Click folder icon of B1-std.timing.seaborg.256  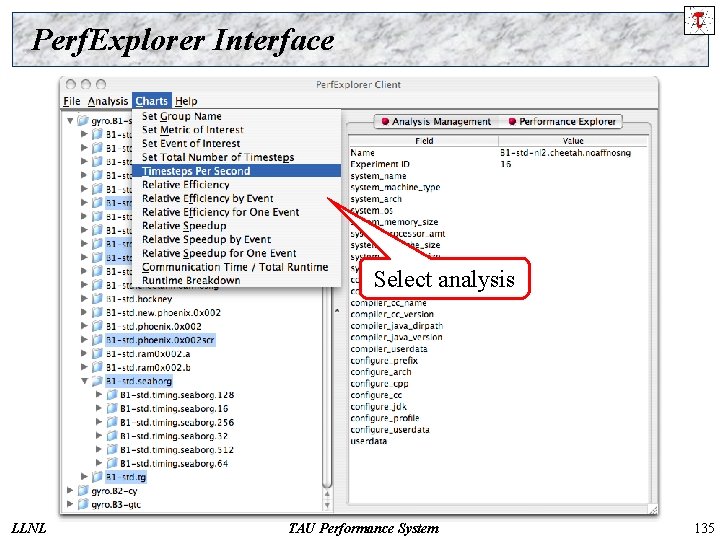pos(112,422)
